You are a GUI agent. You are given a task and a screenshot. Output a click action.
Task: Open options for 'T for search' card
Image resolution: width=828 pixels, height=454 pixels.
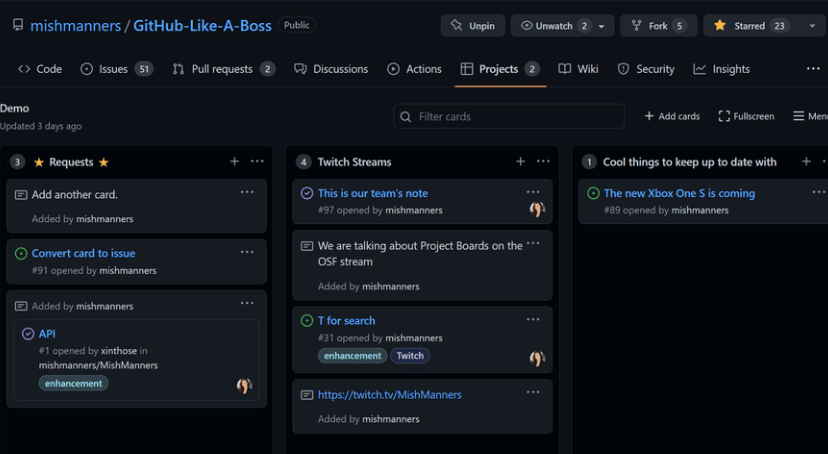tap(533, 320)
